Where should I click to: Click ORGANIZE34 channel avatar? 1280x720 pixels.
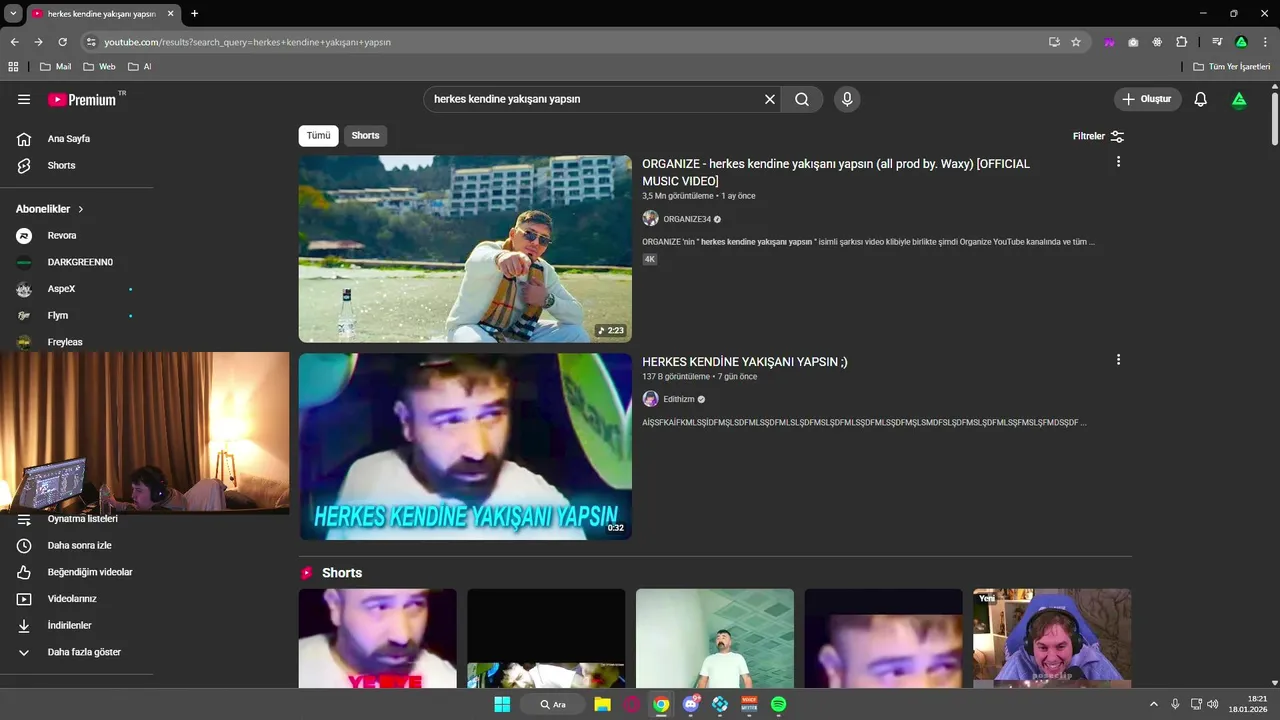(650, 219)
